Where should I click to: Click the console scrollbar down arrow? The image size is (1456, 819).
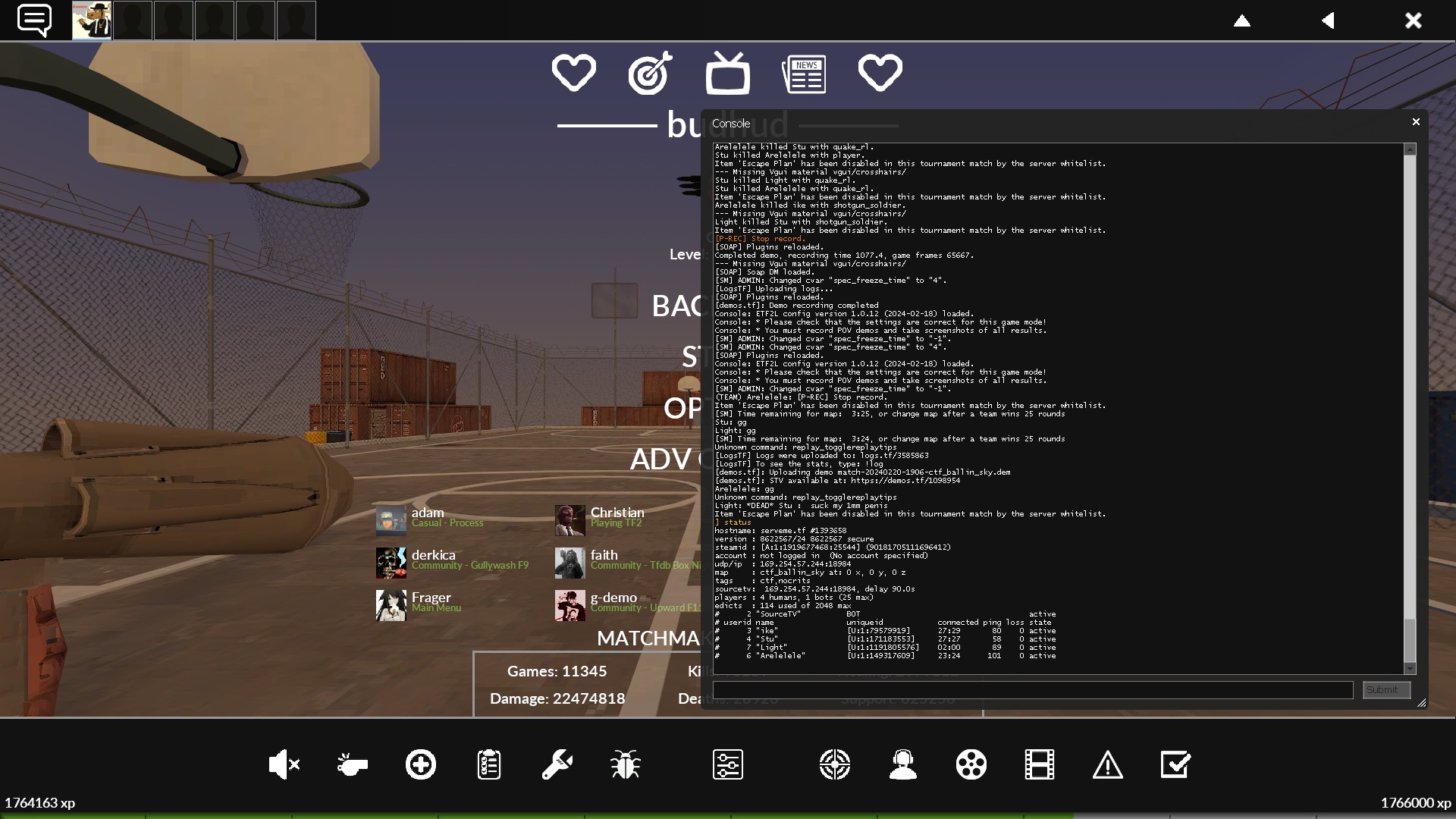click(x=1410, y=668)
